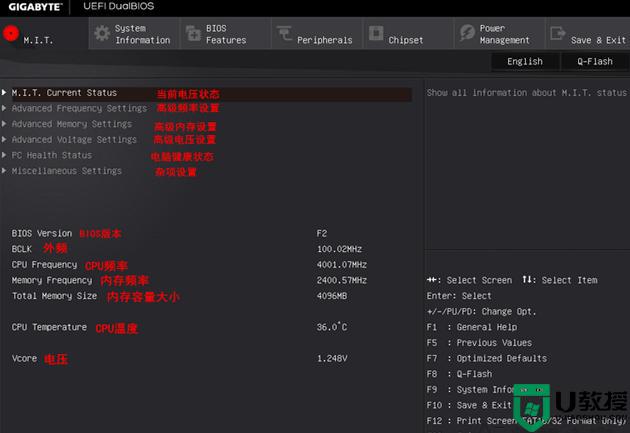The height and width of the screenshot is (433, 630).
Task: Click the 100.02MHz BCLK value
Action: point(340,249)
